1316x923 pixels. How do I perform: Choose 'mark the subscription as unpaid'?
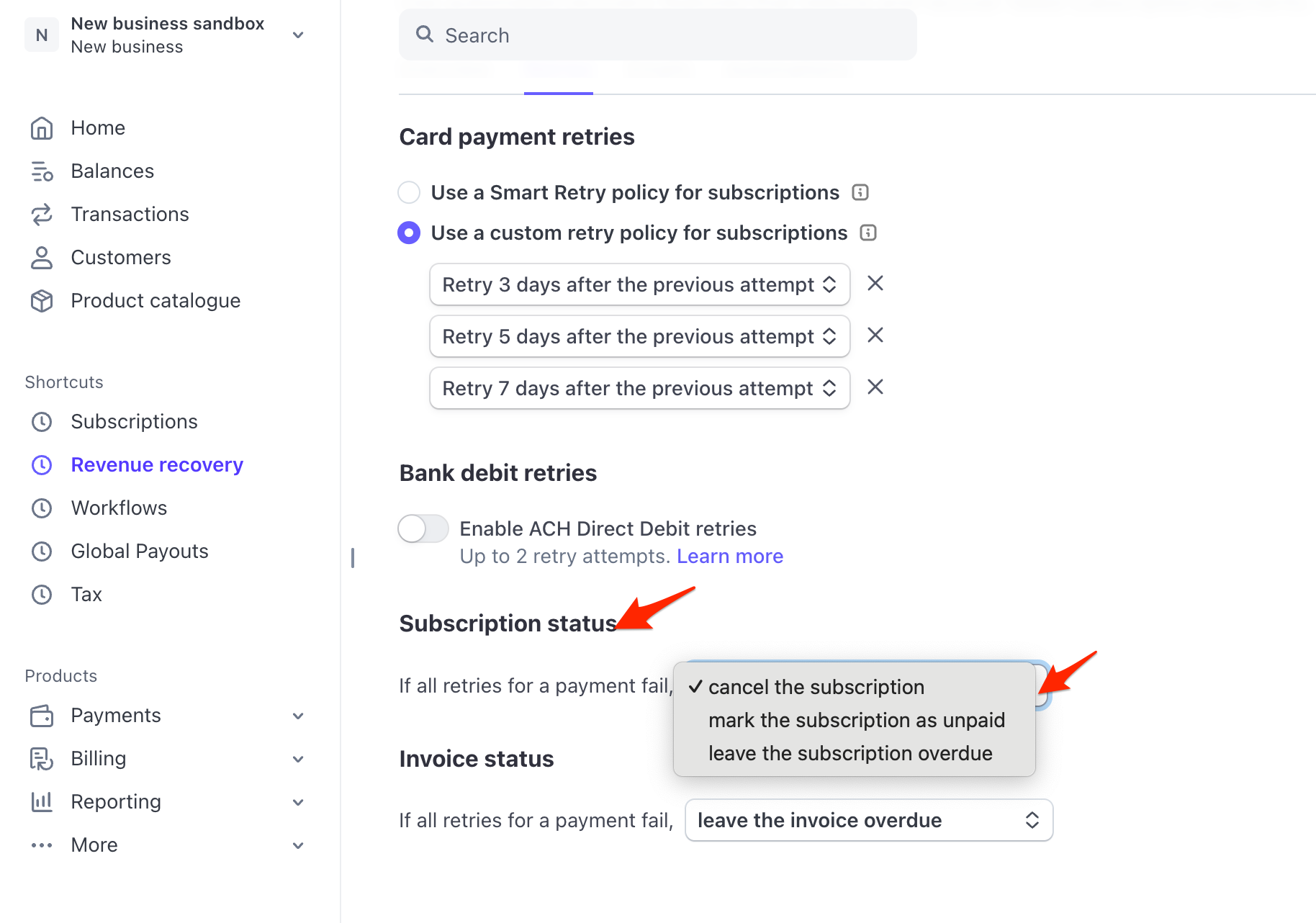click(856, 720)
